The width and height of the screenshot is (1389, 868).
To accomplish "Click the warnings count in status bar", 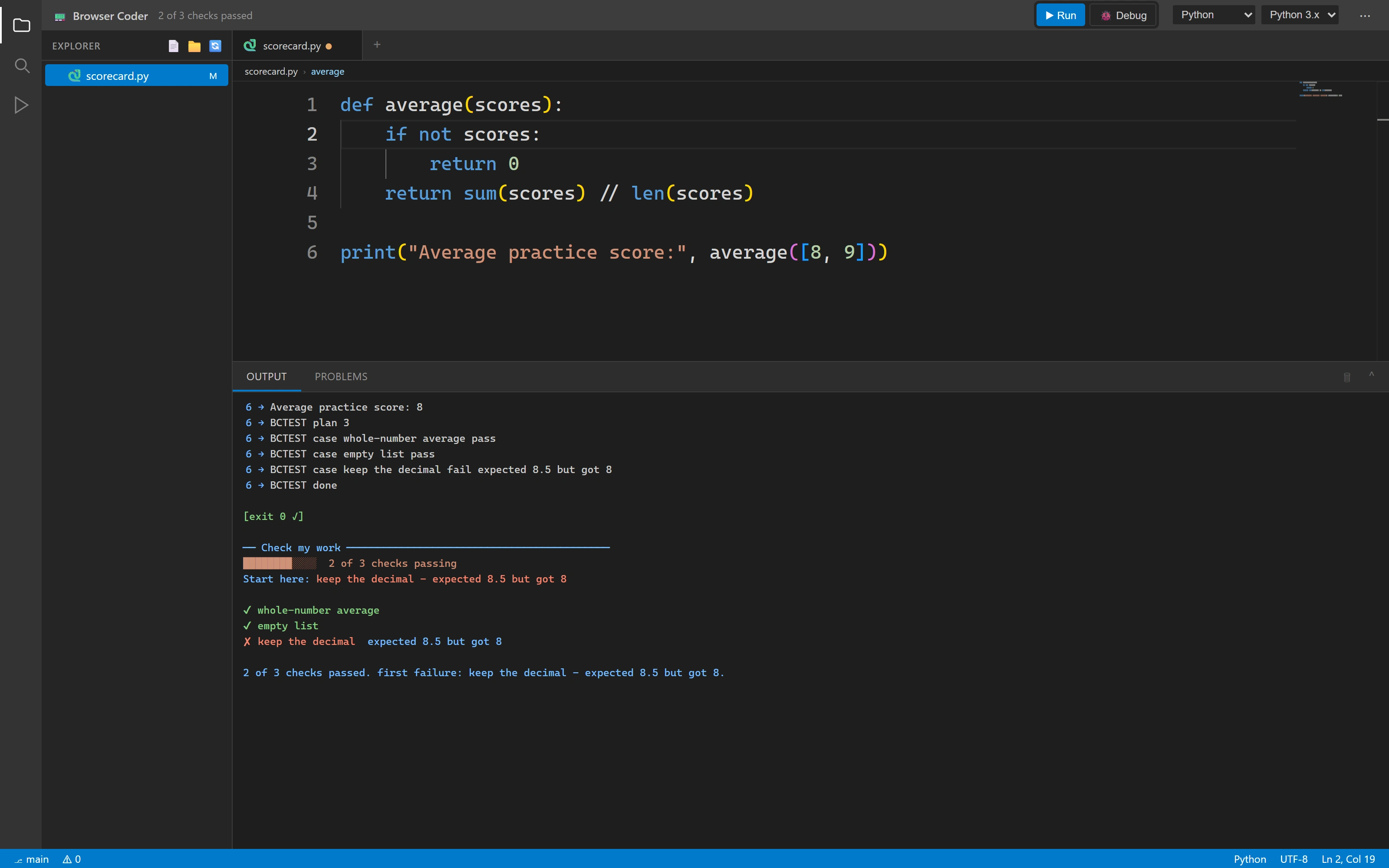I will (x=72, y=859).
